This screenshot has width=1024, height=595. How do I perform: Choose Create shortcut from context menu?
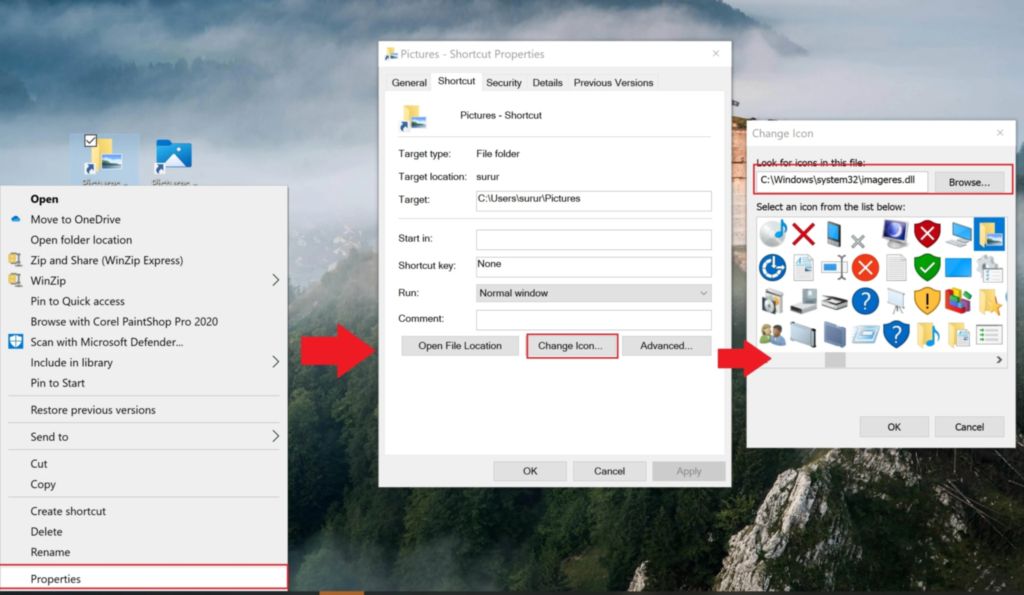[x=68, y=511]
